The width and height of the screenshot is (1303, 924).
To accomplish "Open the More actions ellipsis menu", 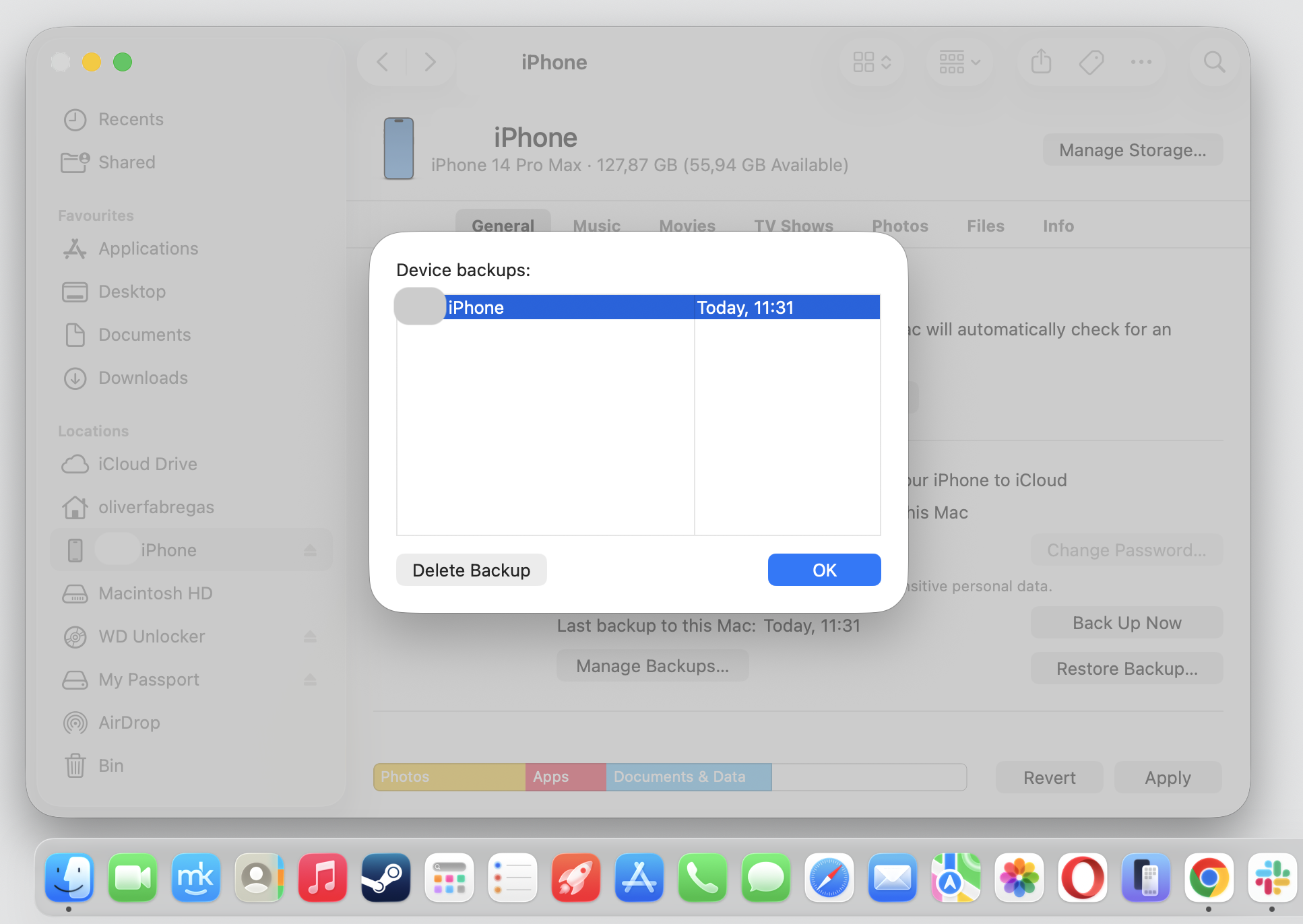I will tap(1141, 62).
